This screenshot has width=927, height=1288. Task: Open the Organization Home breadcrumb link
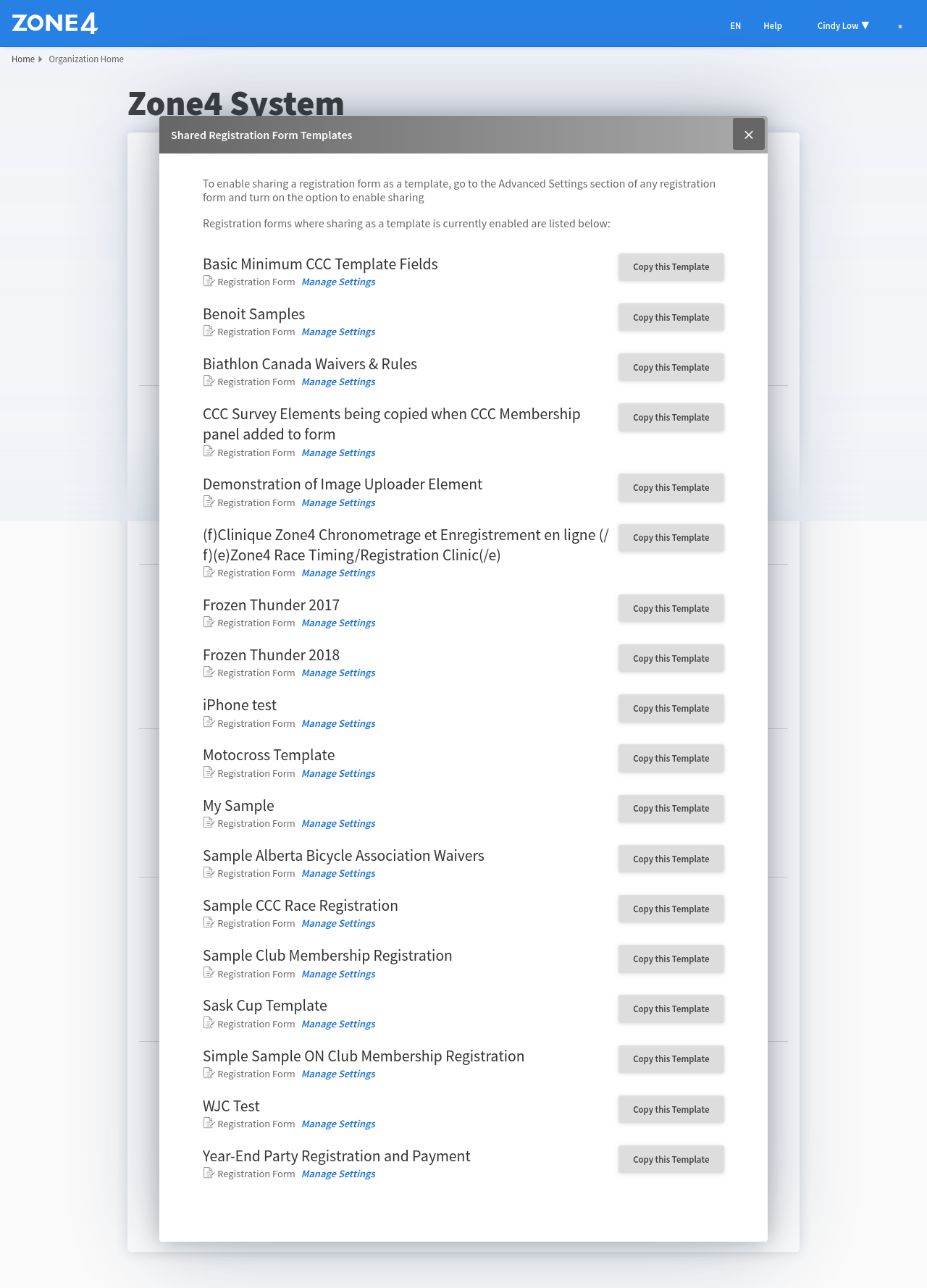86,59
